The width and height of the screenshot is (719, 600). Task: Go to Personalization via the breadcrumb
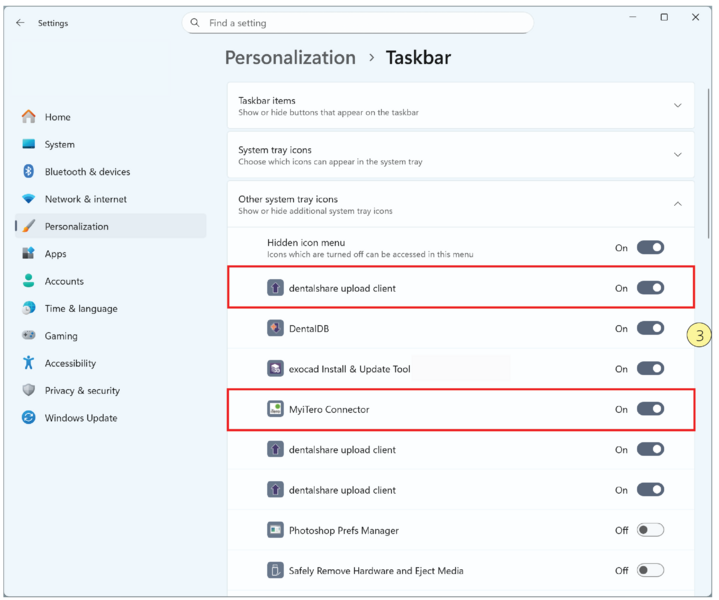coord(290,58)
